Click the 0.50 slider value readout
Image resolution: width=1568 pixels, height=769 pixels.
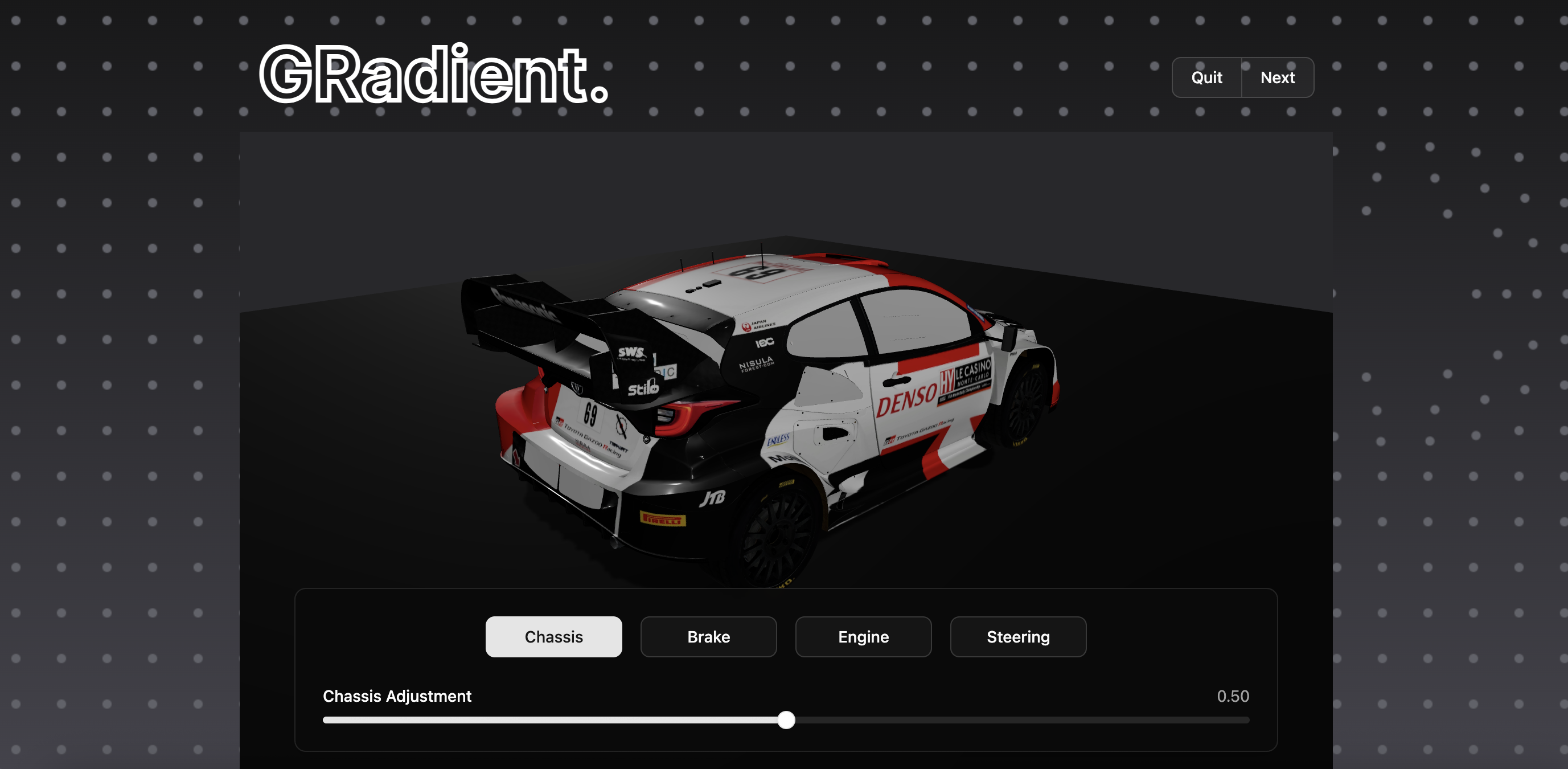click(x=1233, y=696)
